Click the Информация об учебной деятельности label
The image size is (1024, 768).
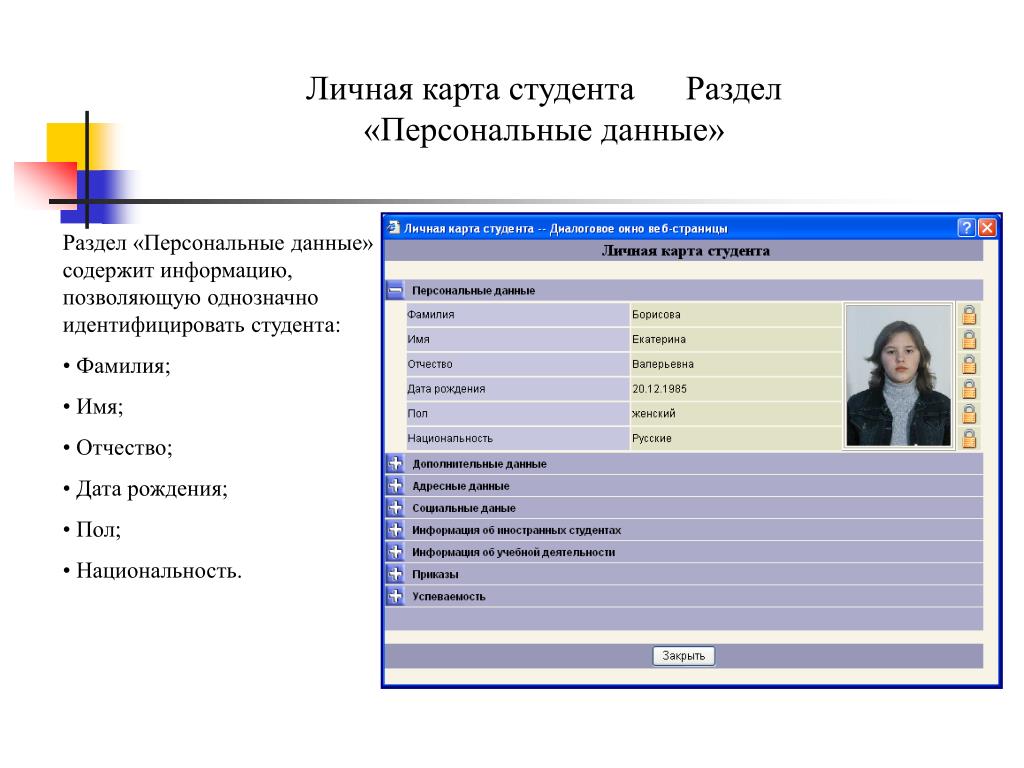point(513,552)
